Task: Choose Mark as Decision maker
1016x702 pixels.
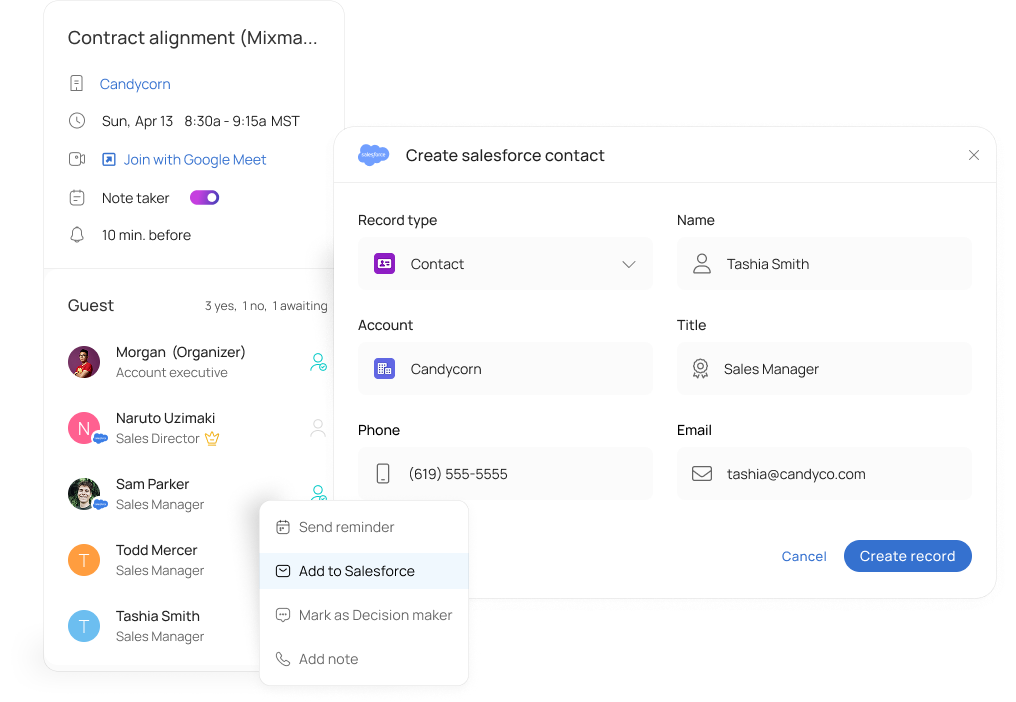Action: [x=364, y=615]
